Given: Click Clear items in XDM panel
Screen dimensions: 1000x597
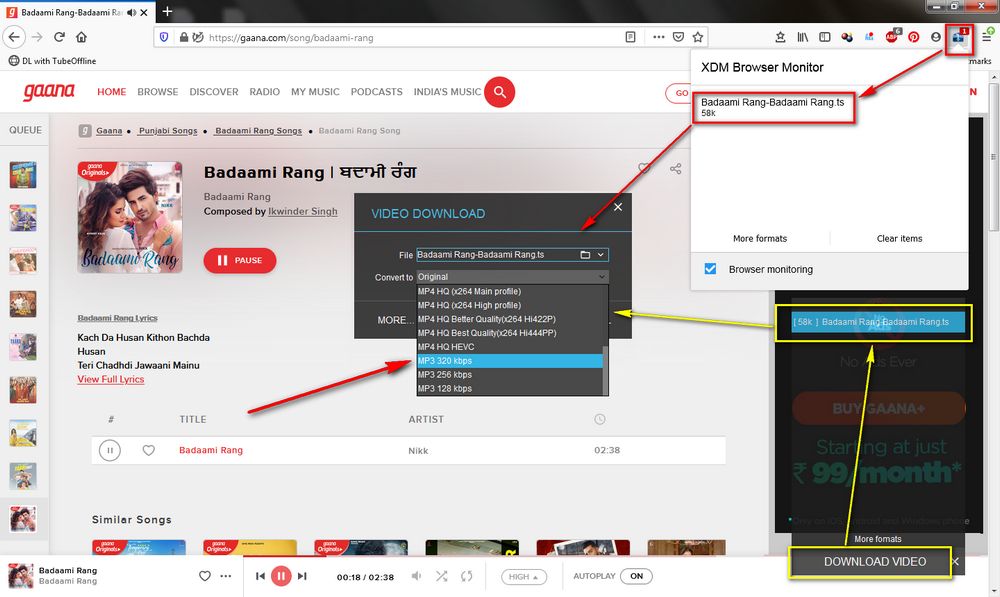Looking at the screenshot, I should (899, 239).
